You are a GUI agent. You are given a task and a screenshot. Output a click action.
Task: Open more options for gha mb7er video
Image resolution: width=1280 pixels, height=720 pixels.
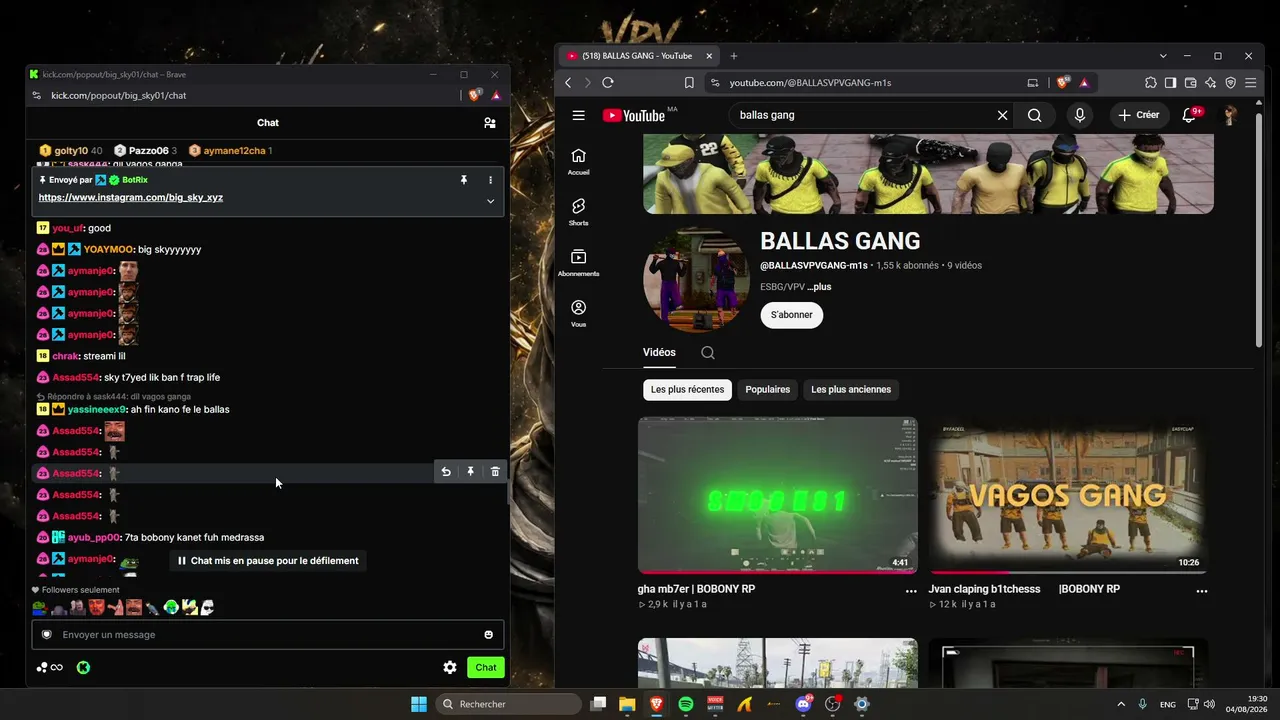pyautogui.click(x=911, y=591)
